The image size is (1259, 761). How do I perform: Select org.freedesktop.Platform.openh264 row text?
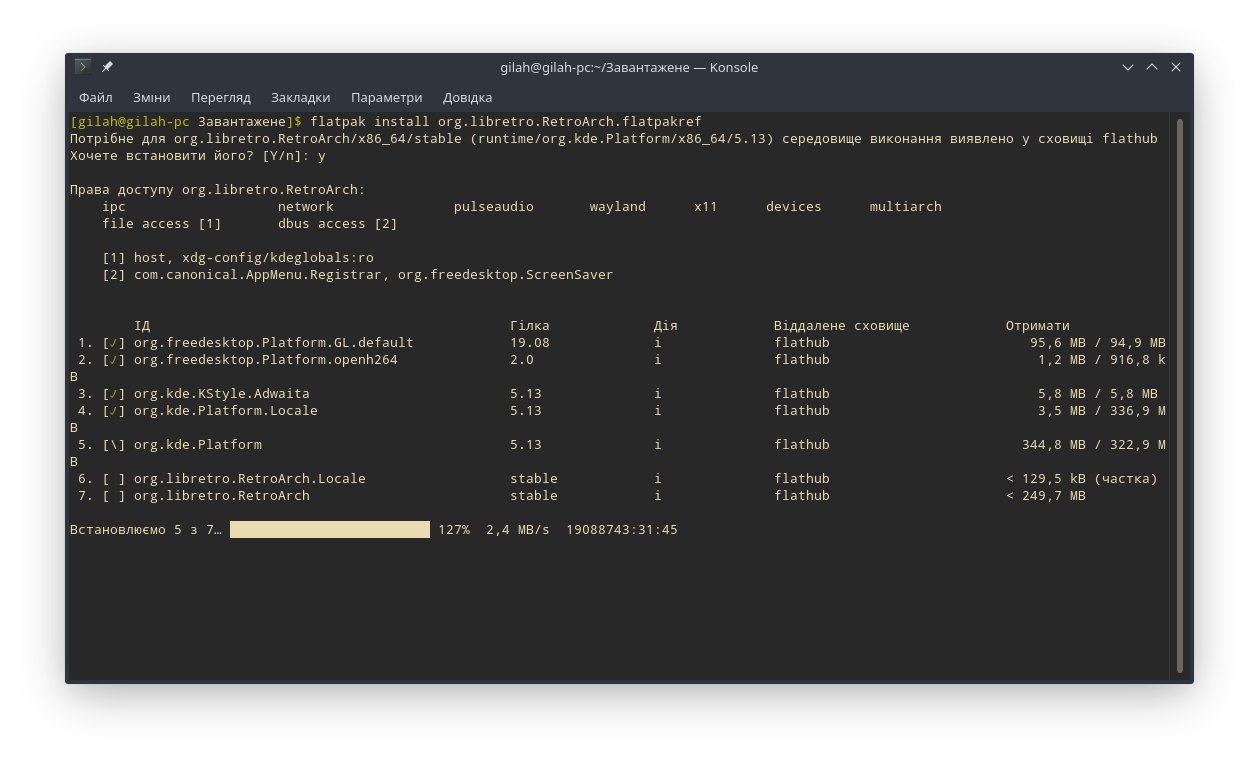tap(265, 359)
